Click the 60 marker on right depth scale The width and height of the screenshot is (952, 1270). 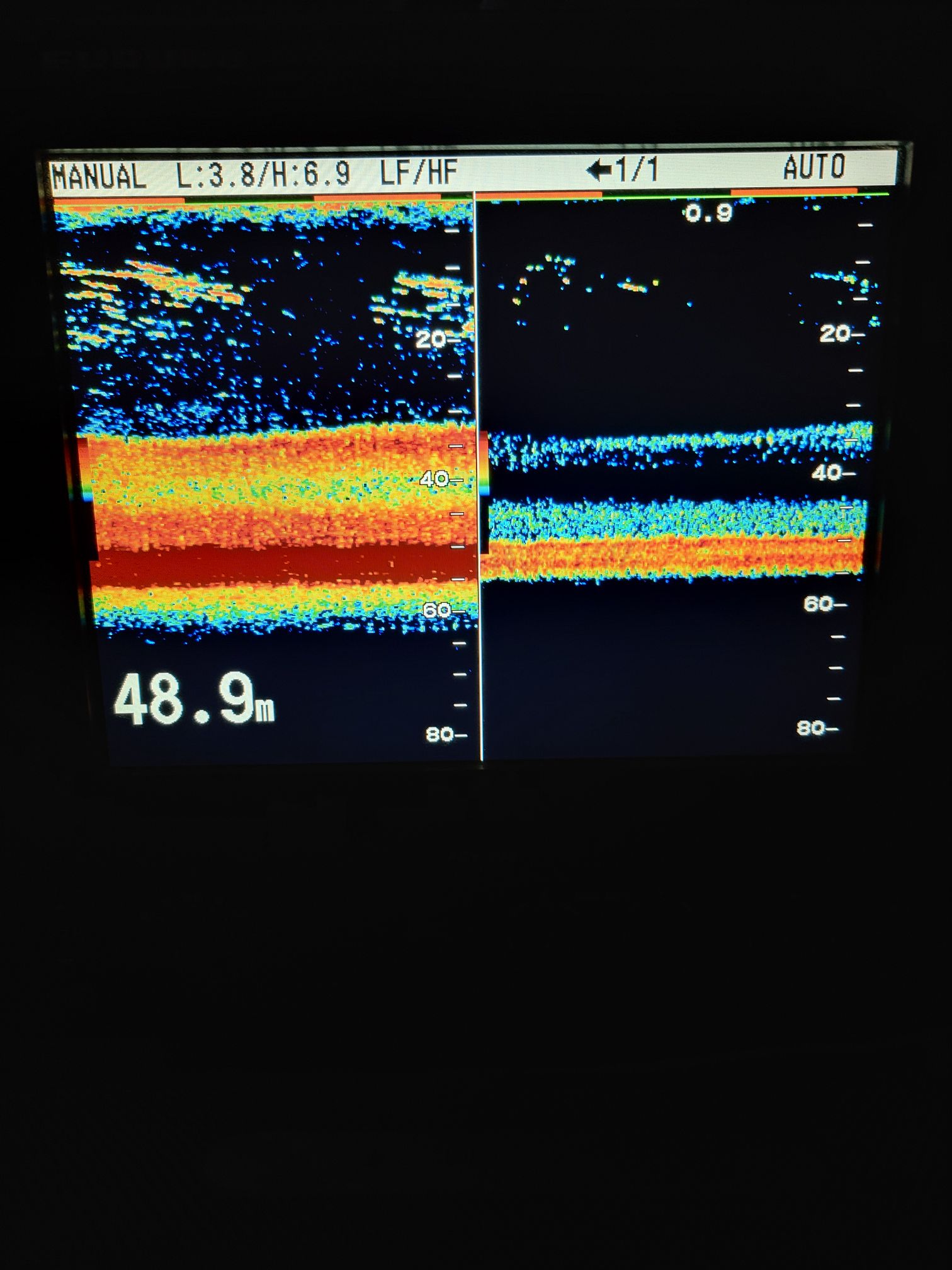(819, 604)
